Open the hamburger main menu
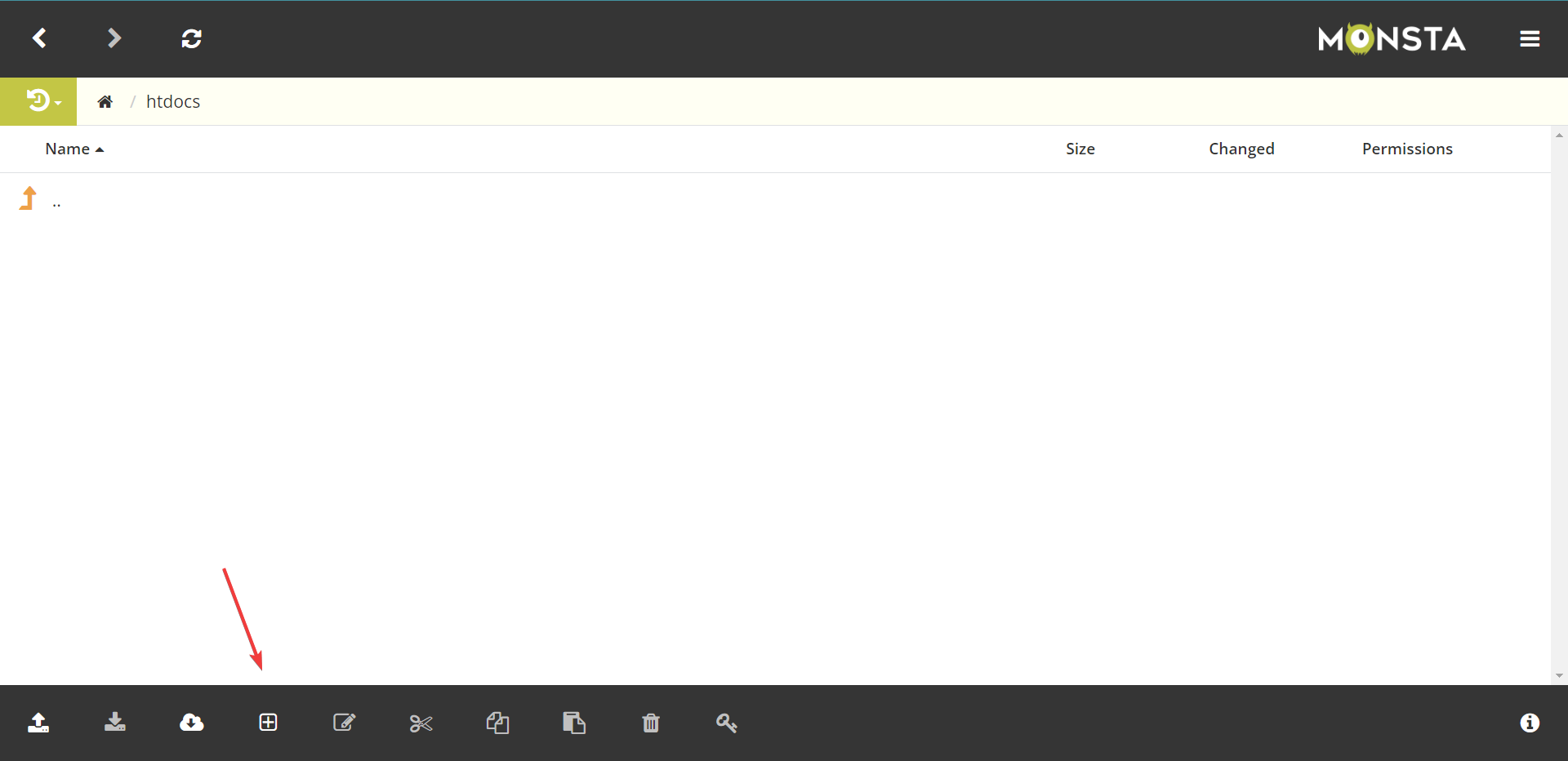The width and height of the screenshot is (1568, 761). click(x=1530, y=39)
